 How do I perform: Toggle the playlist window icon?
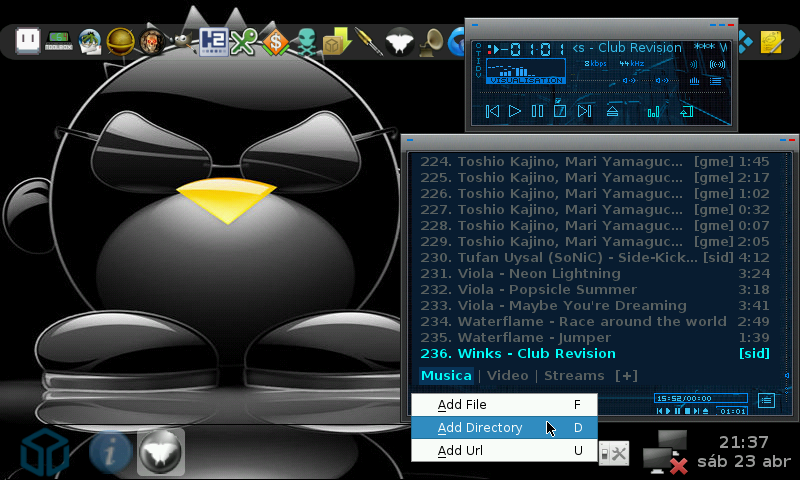(686, 111)
